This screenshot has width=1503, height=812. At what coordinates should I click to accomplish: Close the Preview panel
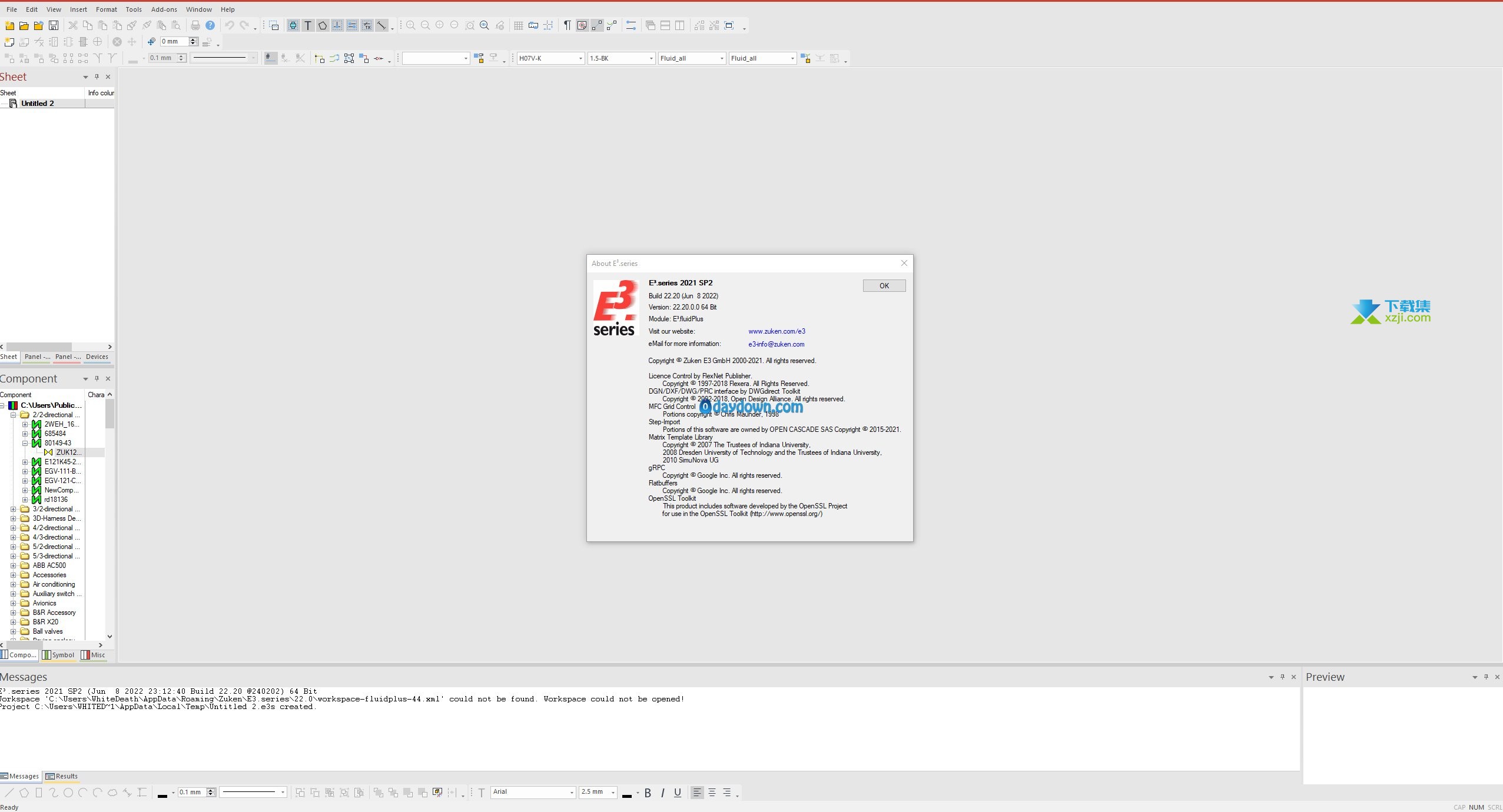click(1497, 677)
